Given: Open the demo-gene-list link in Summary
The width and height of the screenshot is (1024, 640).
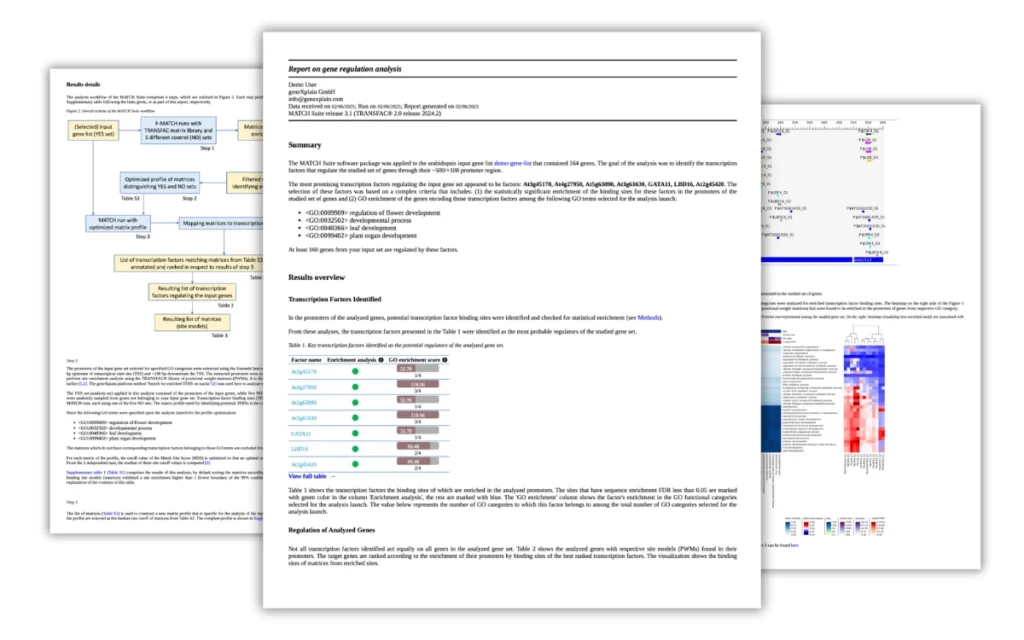Looking at the screenshot, I should click(513, 163).
